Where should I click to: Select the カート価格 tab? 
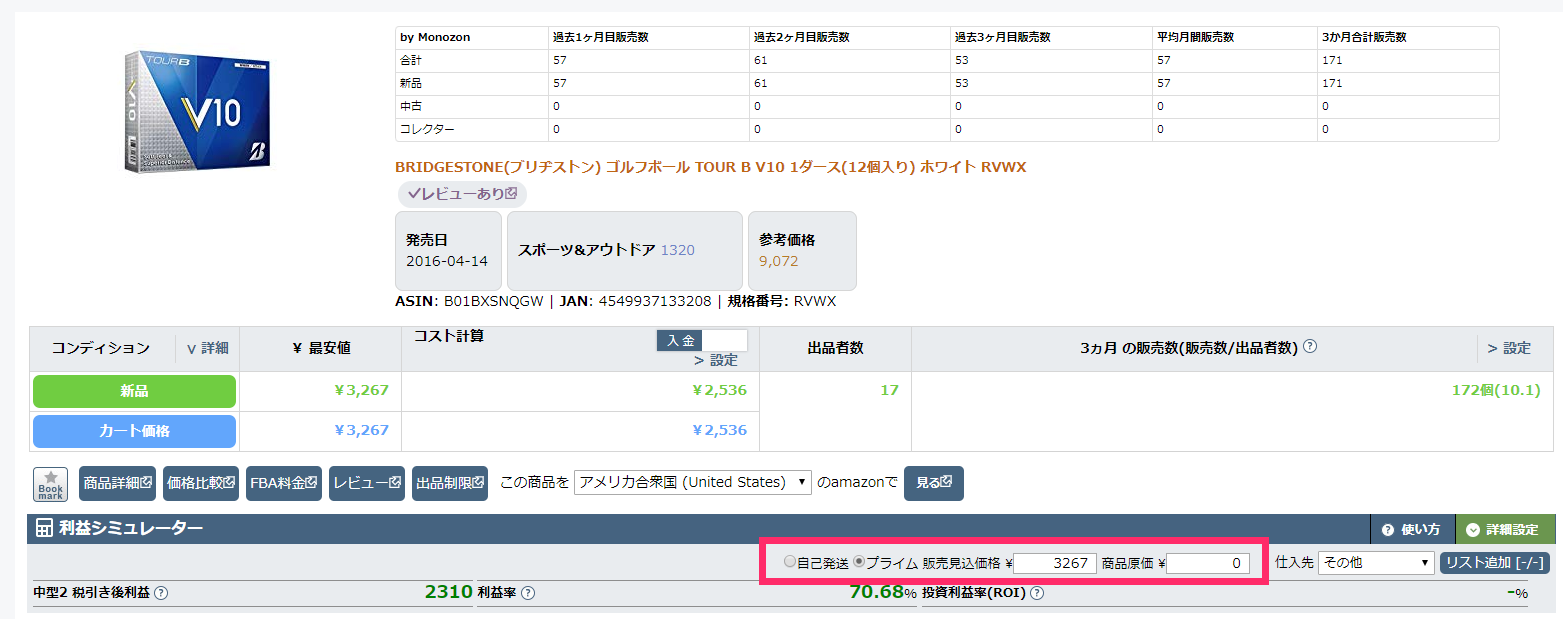coord(134,431)
